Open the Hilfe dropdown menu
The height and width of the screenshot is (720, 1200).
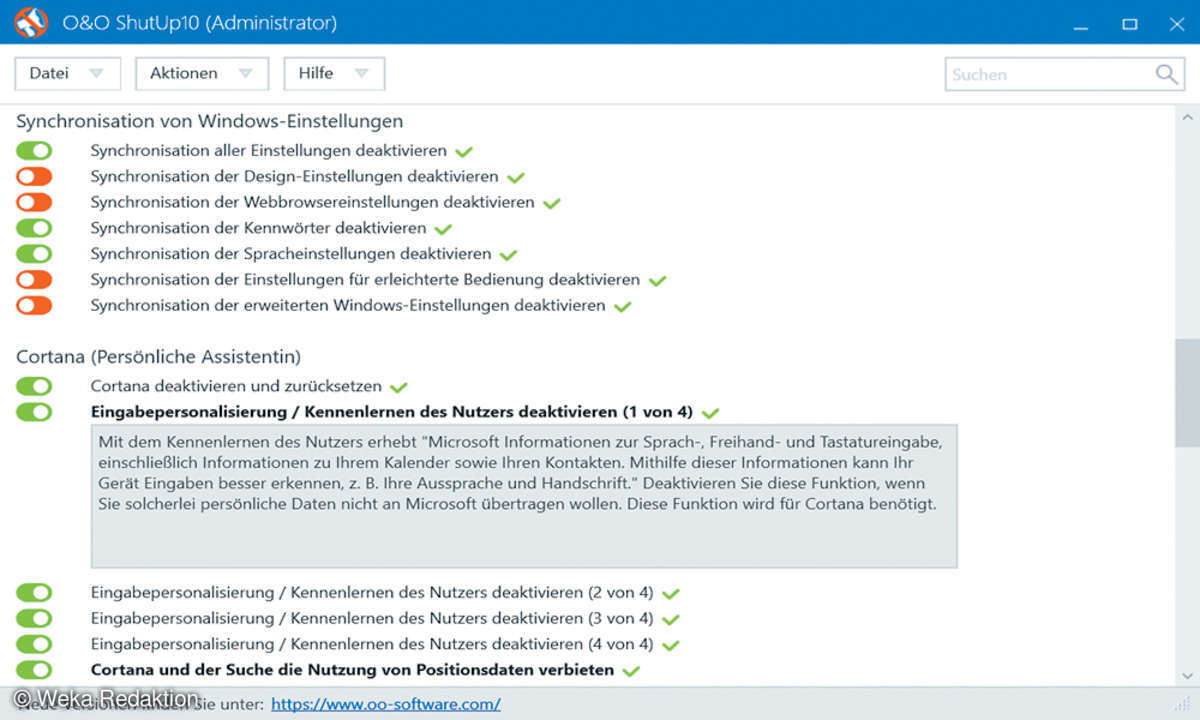click(x=334, y=73)
